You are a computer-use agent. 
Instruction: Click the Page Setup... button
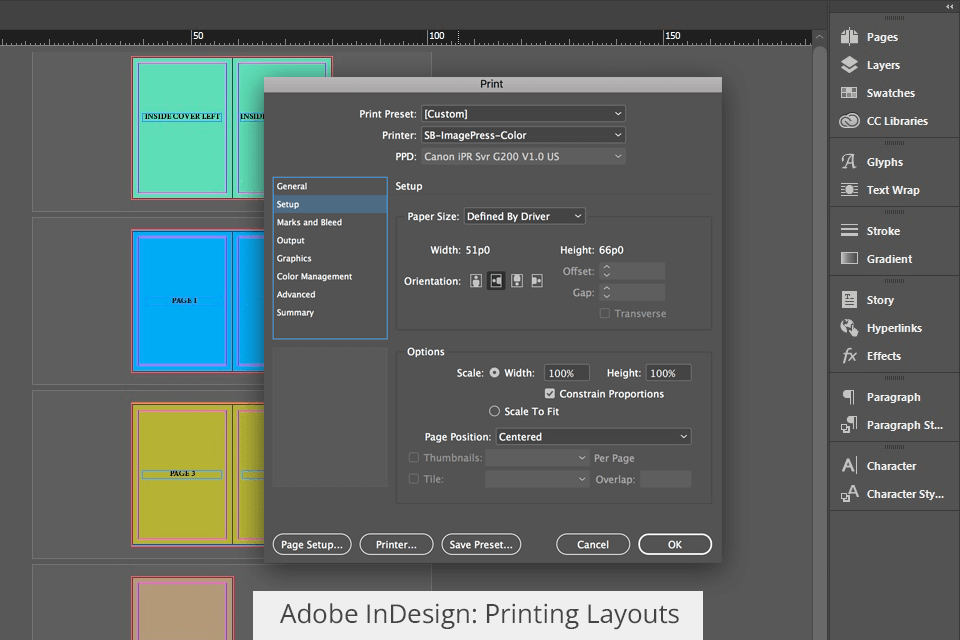pos(312,544)
